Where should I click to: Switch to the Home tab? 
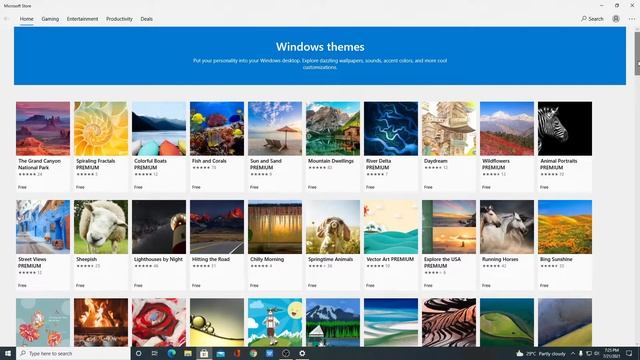click(x=27, y=19)
